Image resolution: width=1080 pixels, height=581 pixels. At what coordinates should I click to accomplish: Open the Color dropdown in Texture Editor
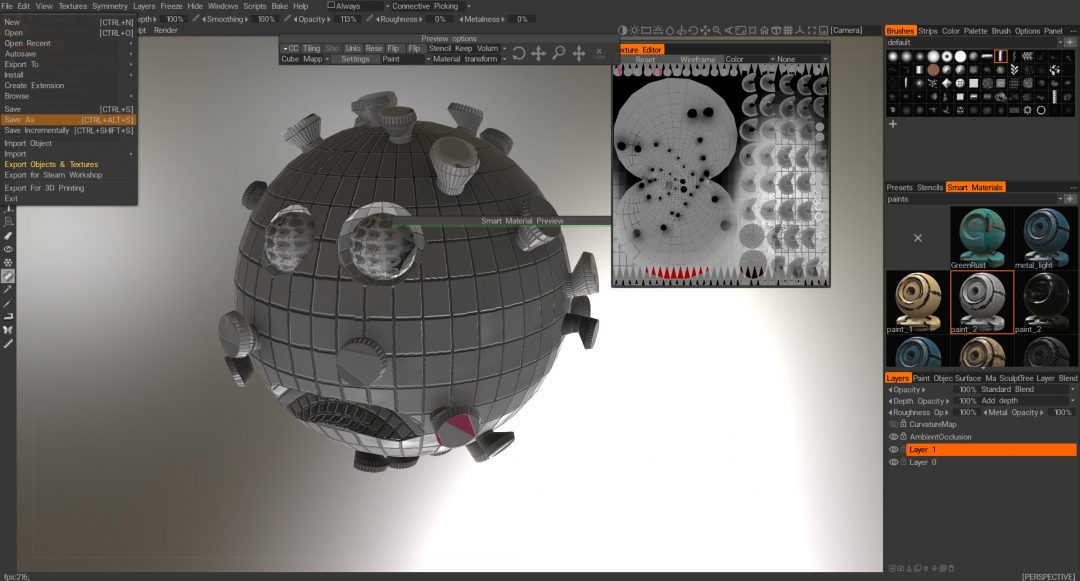point(749,59)
